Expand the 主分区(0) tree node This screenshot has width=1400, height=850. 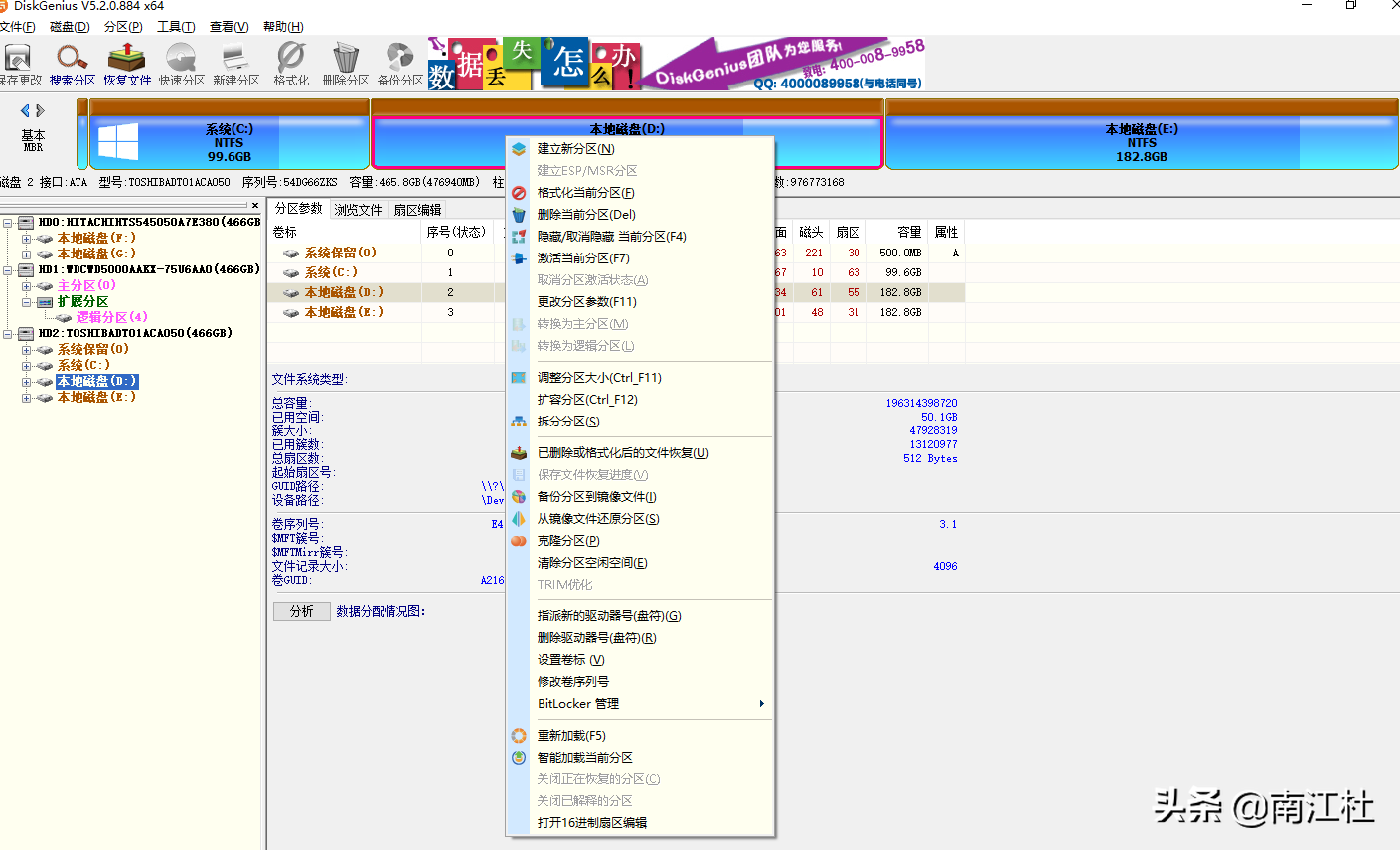[x=26, y=286]
